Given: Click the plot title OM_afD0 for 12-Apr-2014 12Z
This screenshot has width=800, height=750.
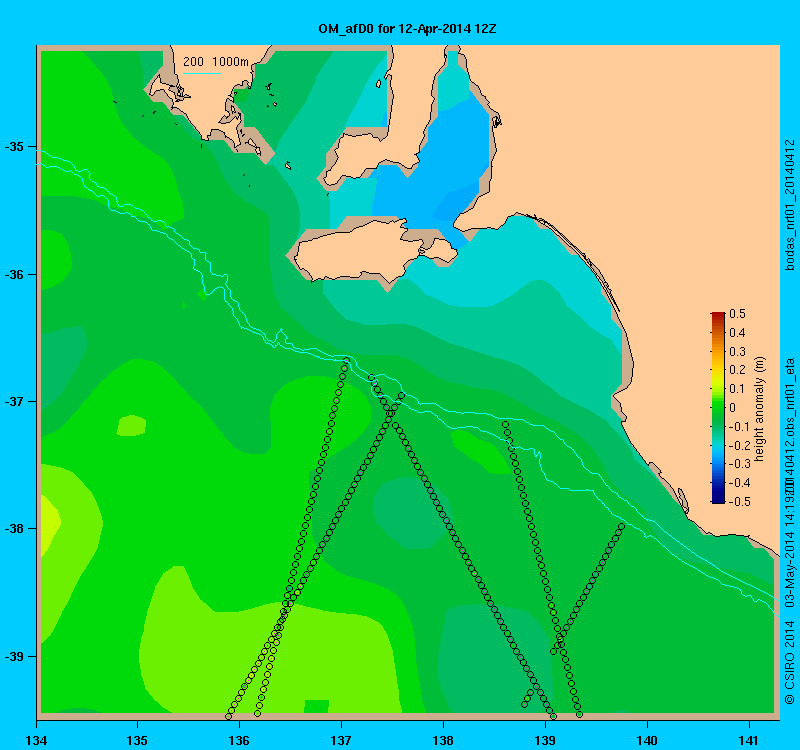Looking at the screenshot, I should click(x=407, y=29).
